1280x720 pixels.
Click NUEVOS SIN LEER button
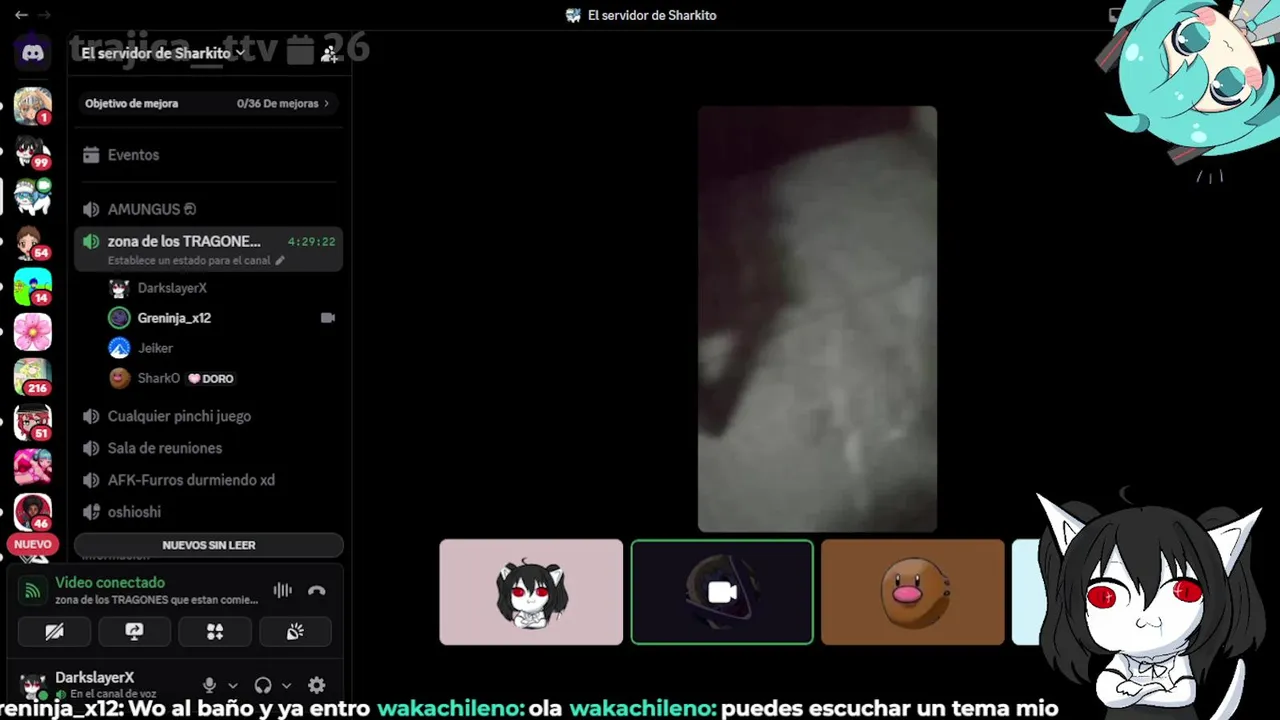pos(209,545)
